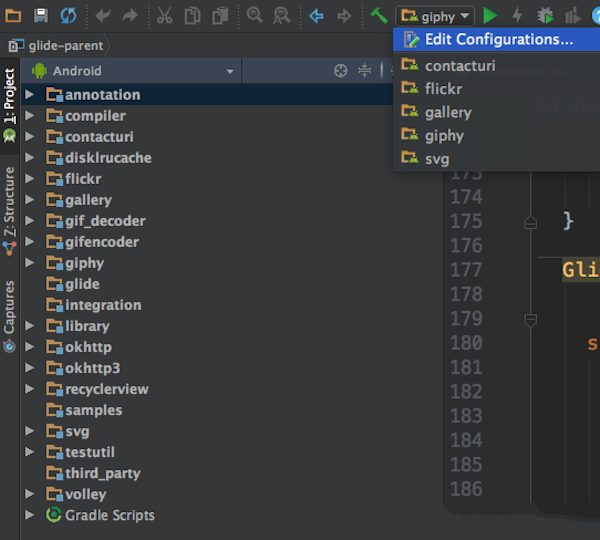Click the Cut scissors icon

click(165, 15)
